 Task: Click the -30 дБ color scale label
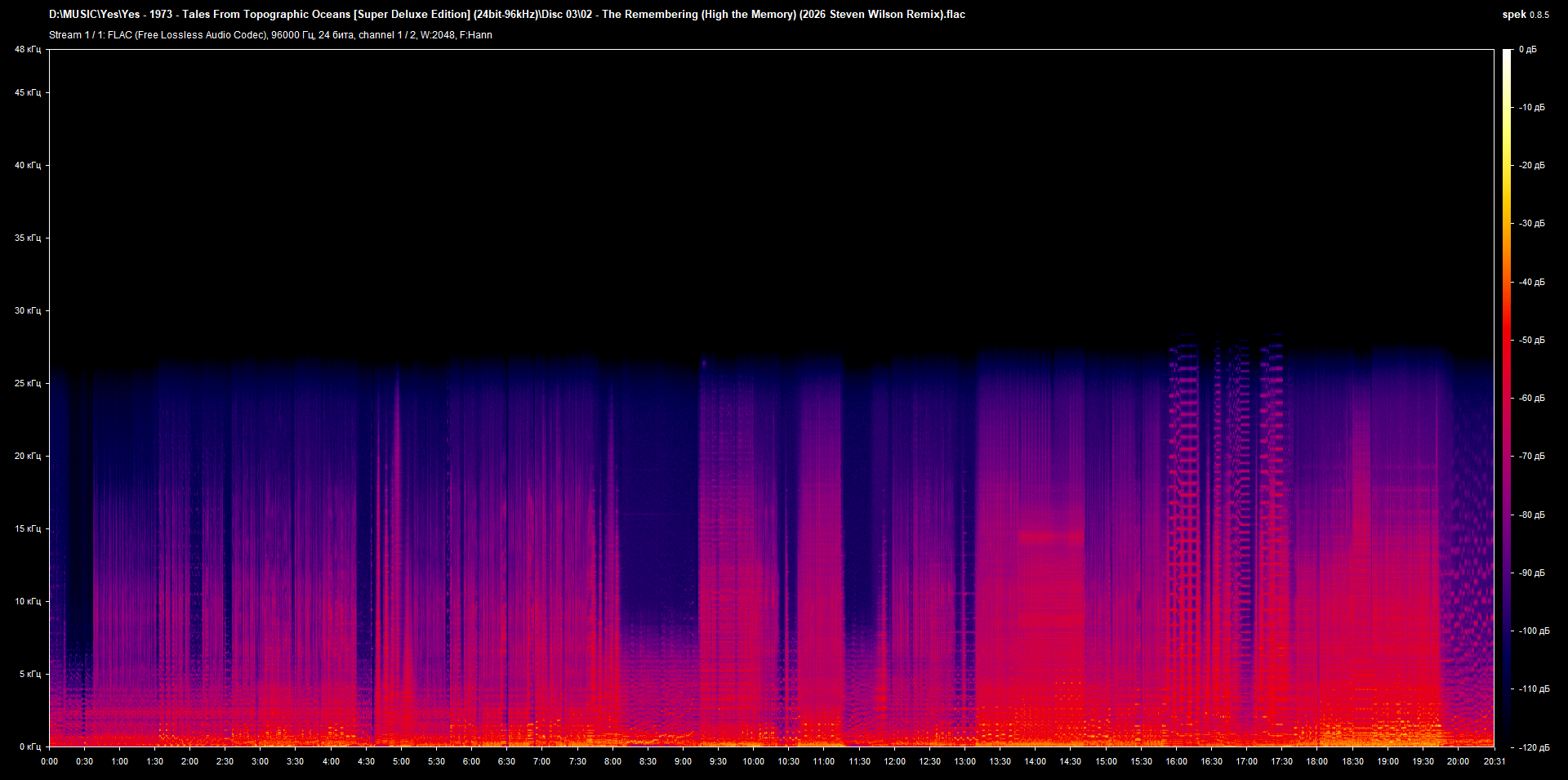(x=1532, y=224)
